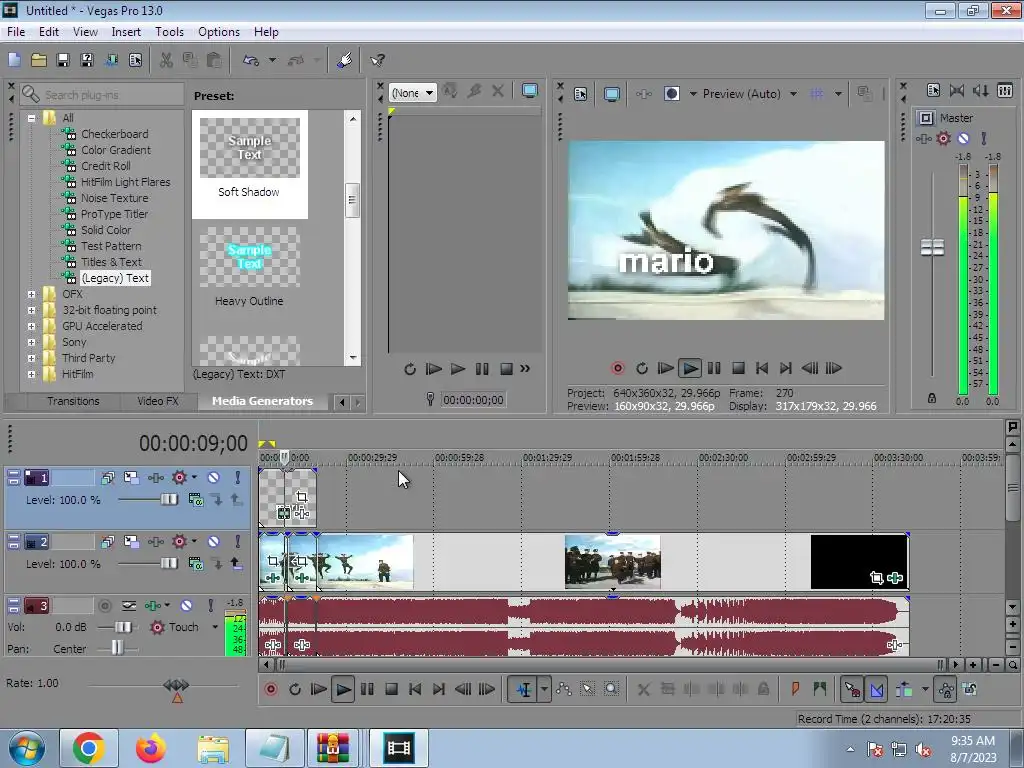Click the Insert Marker icon
The image size is (1024, 768).
[795, 689]
